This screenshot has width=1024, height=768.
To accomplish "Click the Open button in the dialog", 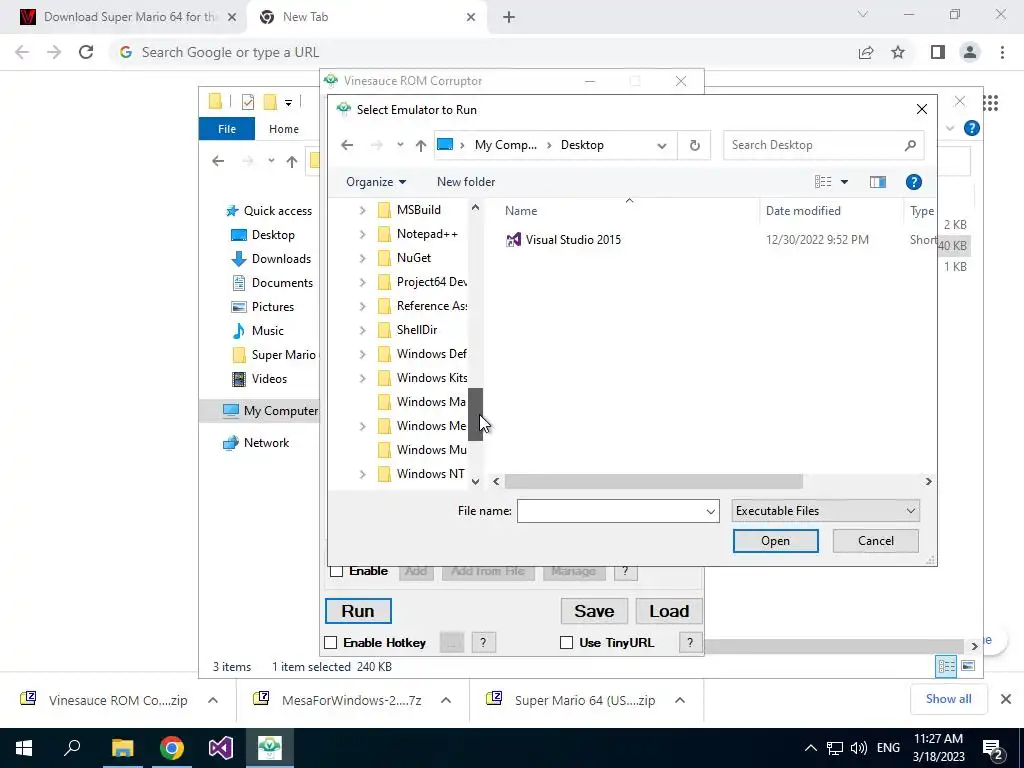I will (775, 541).
